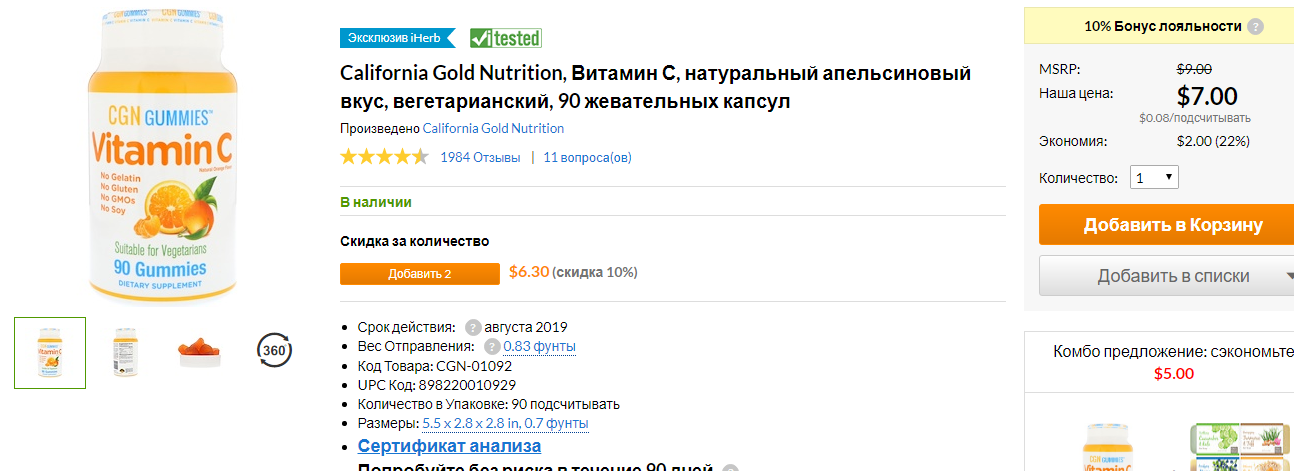Select the front bottle thumbnail
Image resolution: width=1294 pixels, height=471 pixels.
tap(50, 353)
